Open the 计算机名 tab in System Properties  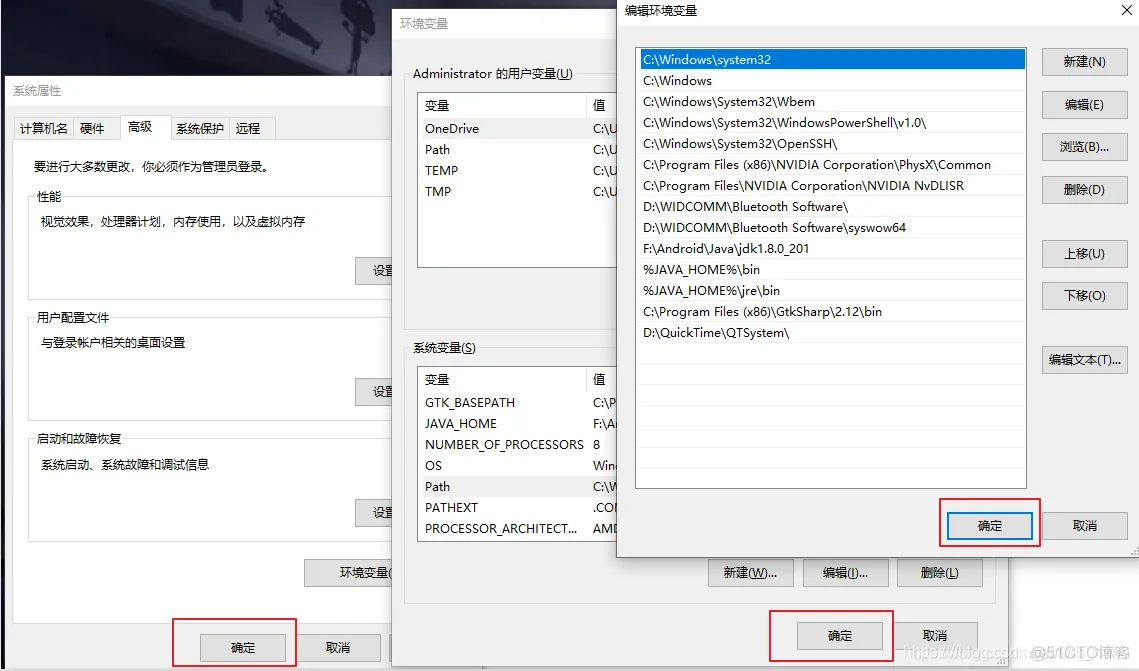click(44, 129)
